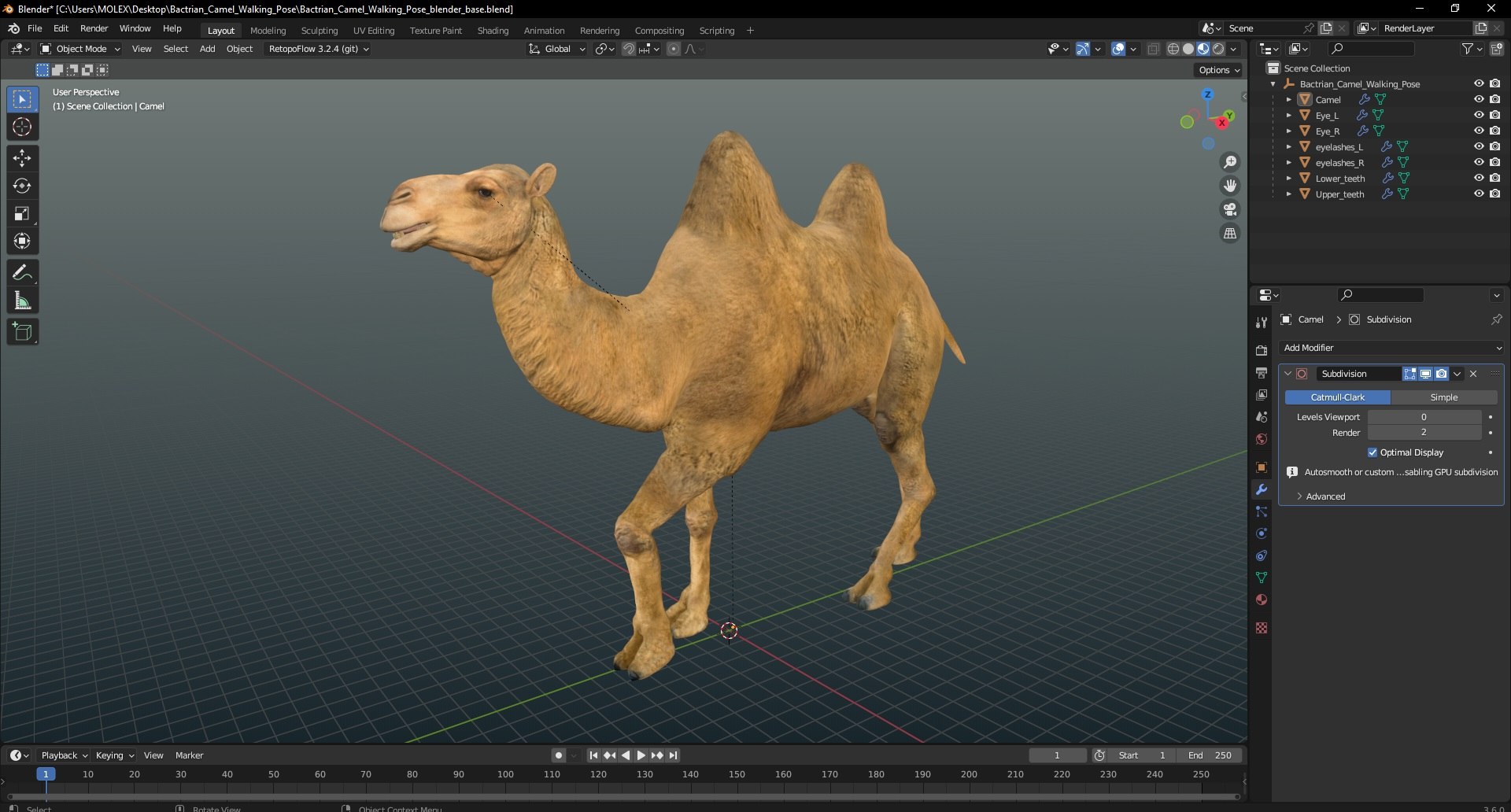Open the Render properties tab

1262,351
